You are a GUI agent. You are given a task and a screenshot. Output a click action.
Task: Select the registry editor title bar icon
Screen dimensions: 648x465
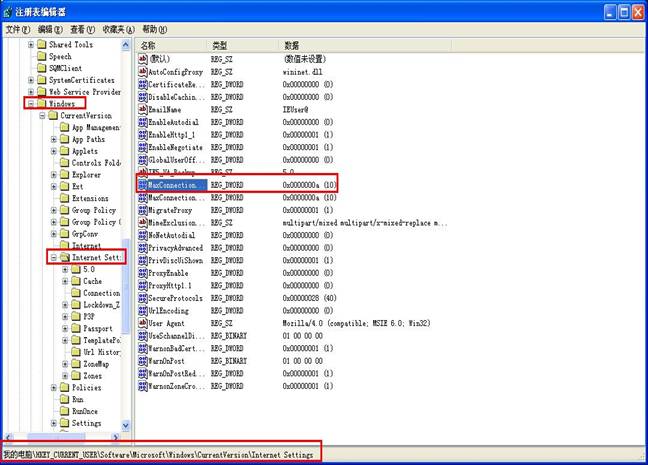11,12
